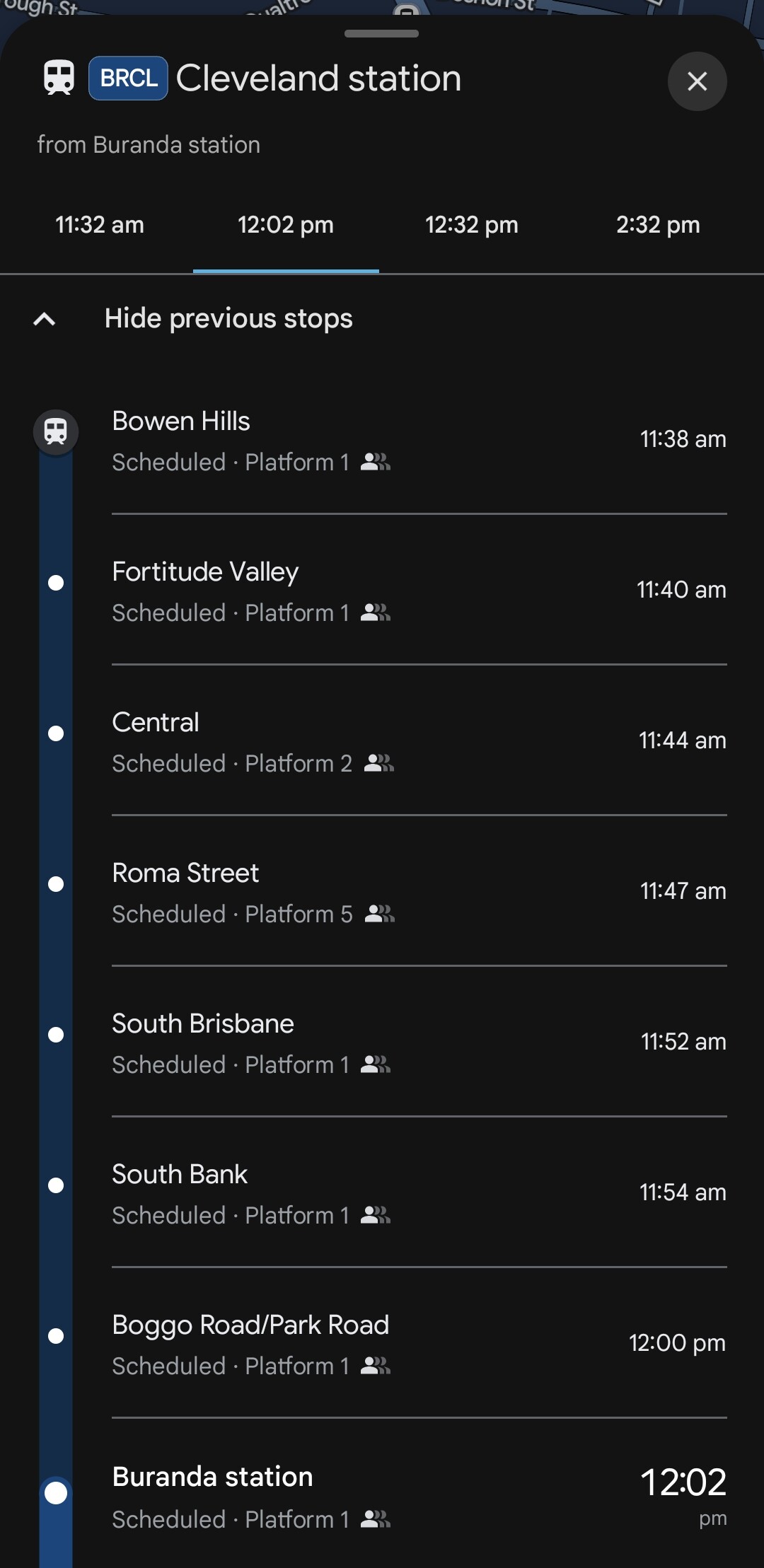Collapse the previous stops chevron
Screen dimensions: 764x1568
point(45,319)
